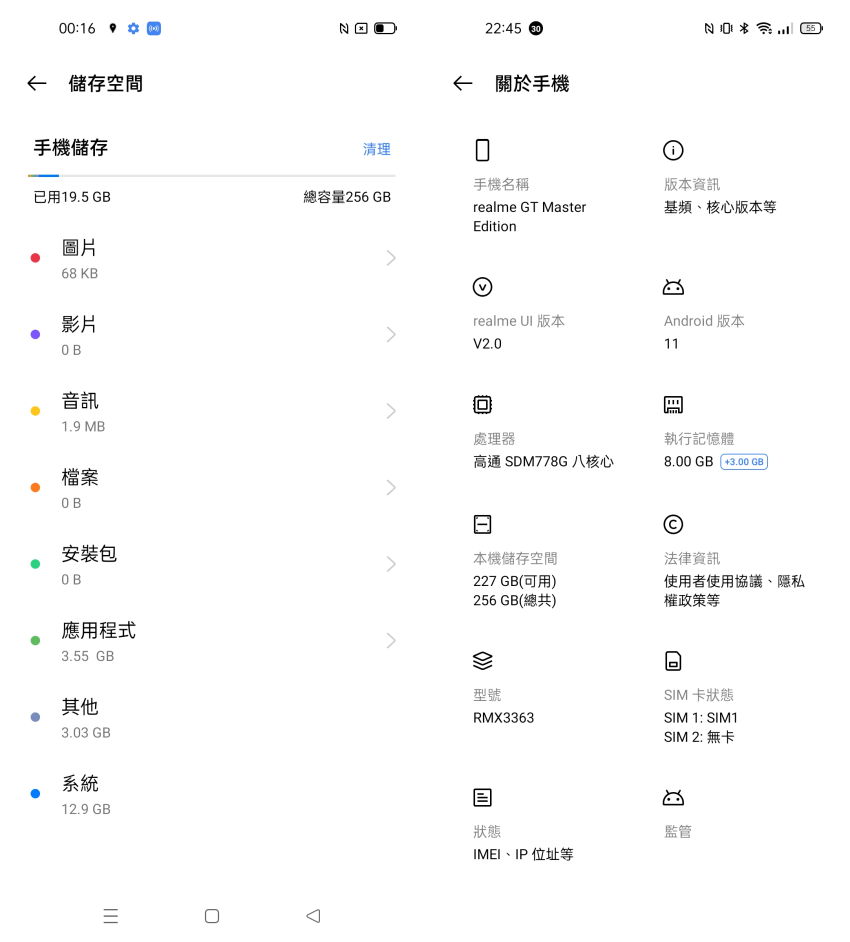Select the 系統 storage entry
The width and height of the screenshot is (850, 942).
point(211,794)
